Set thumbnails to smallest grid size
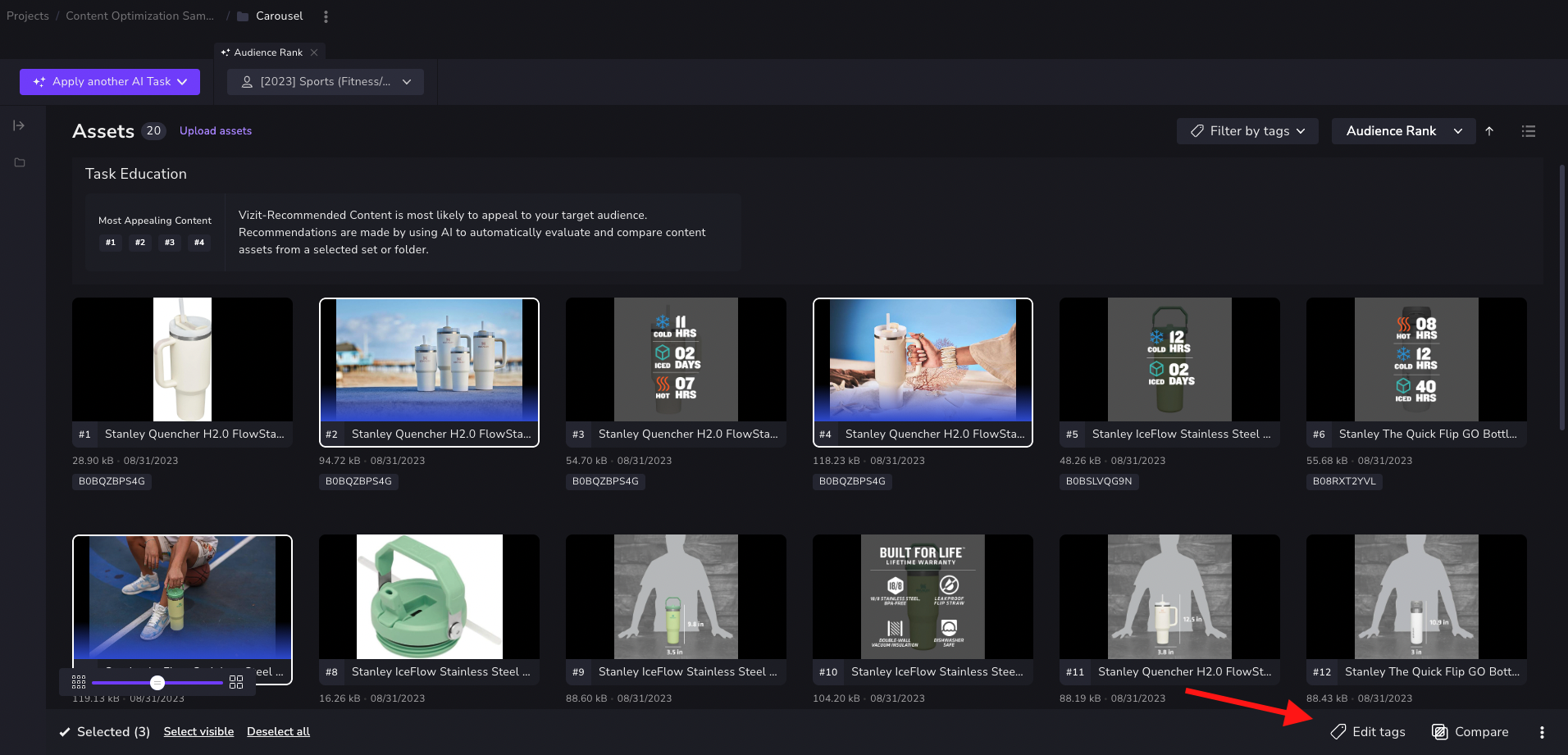 [x=79, y=682]
